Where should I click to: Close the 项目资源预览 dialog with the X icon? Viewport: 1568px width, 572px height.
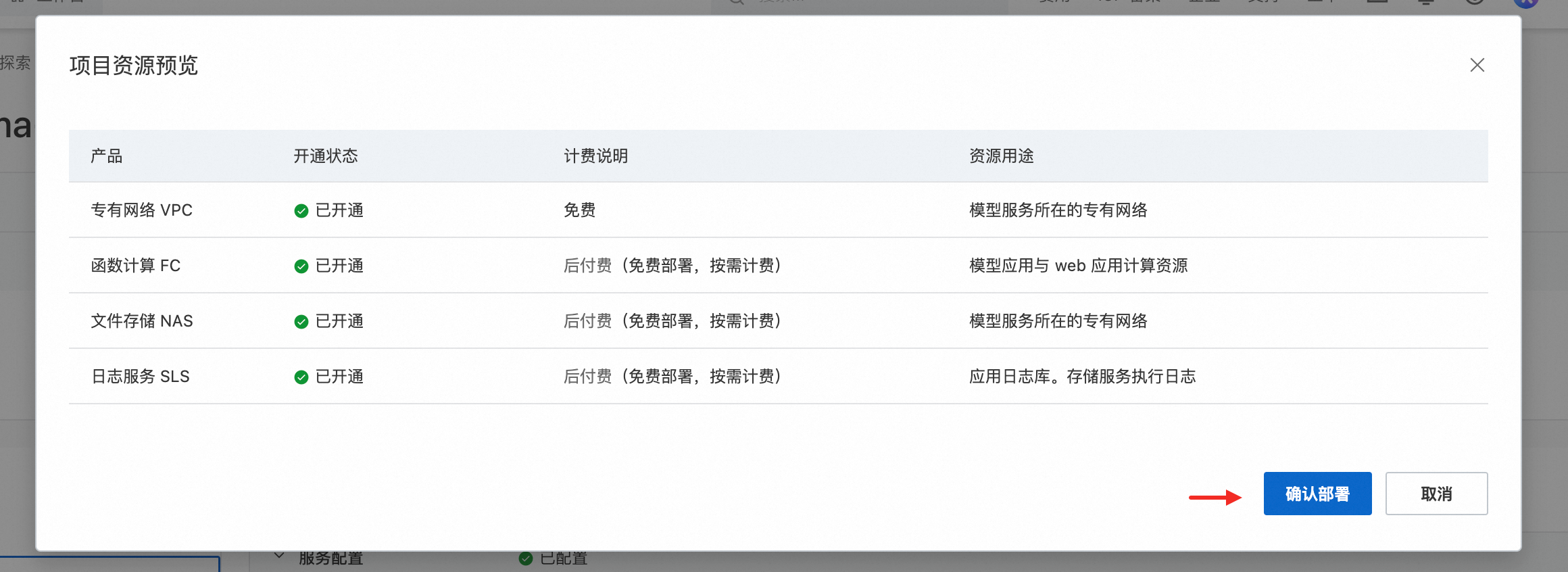(x=1477, y=65)
